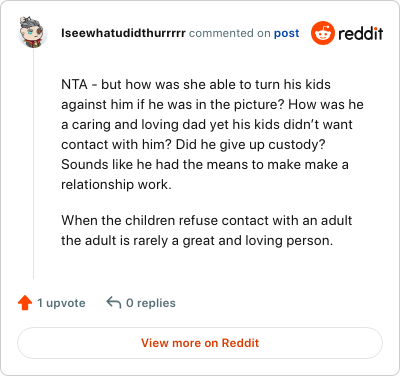Click the orange upvote arrow
400x376 pixels.
click(x=25, y=303)
